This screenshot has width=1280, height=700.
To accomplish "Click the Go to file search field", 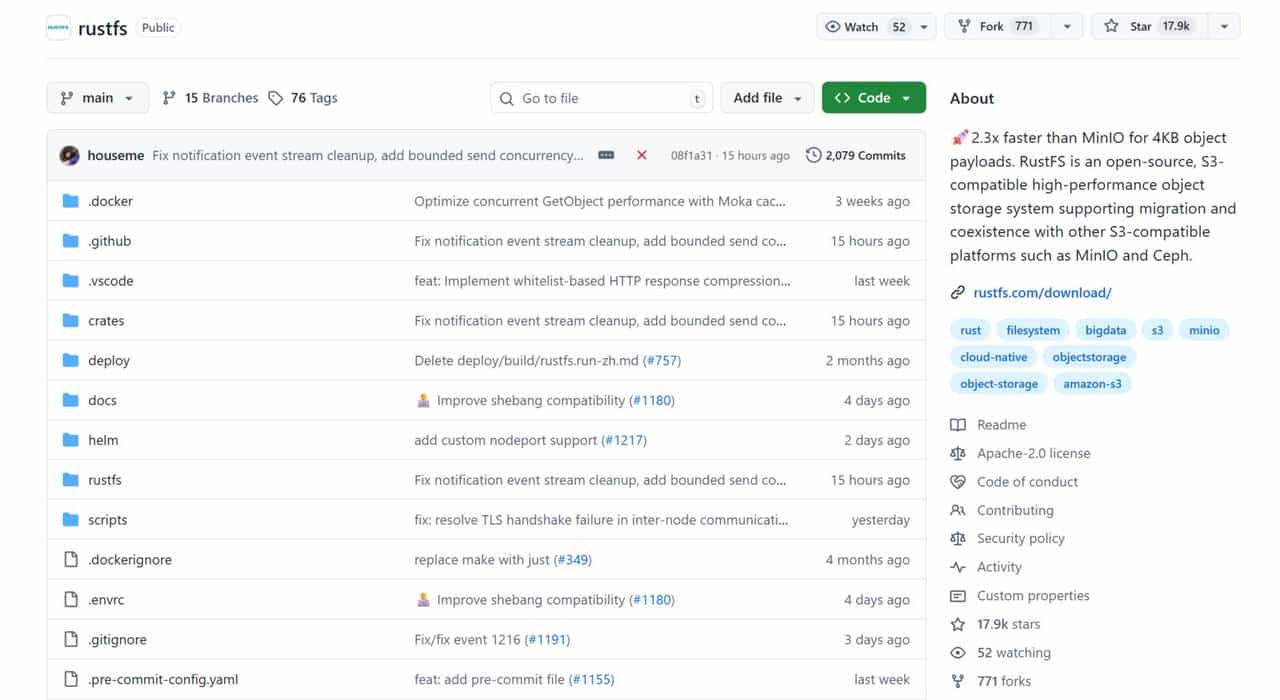I will pos(600,97).
